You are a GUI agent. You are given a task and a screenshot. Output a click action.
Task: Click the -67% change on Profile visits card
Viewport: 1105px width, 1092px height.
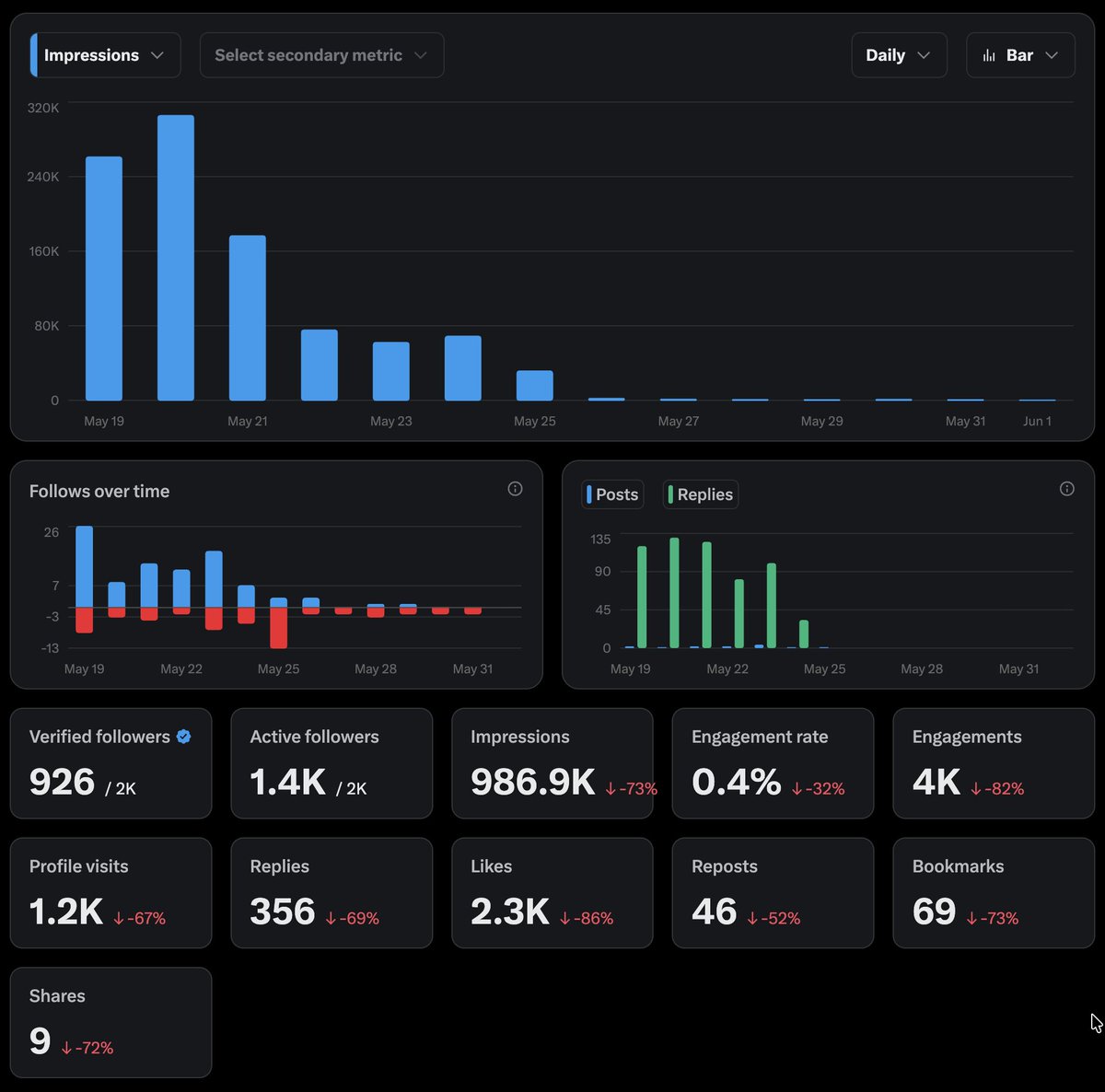click(x=139, y=918)
